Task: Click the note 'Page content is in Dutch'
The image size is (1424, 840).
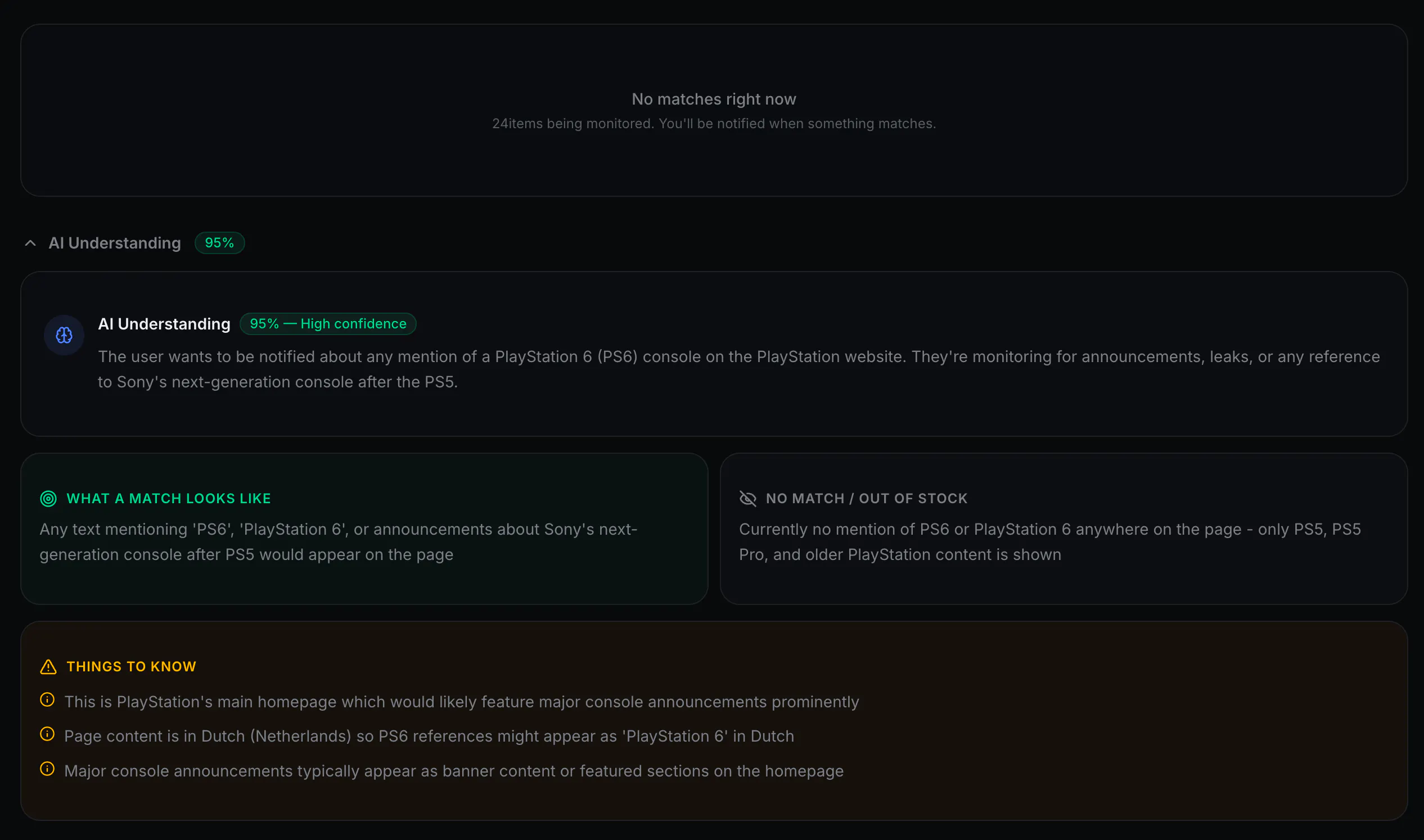Action: pos(429,736)
